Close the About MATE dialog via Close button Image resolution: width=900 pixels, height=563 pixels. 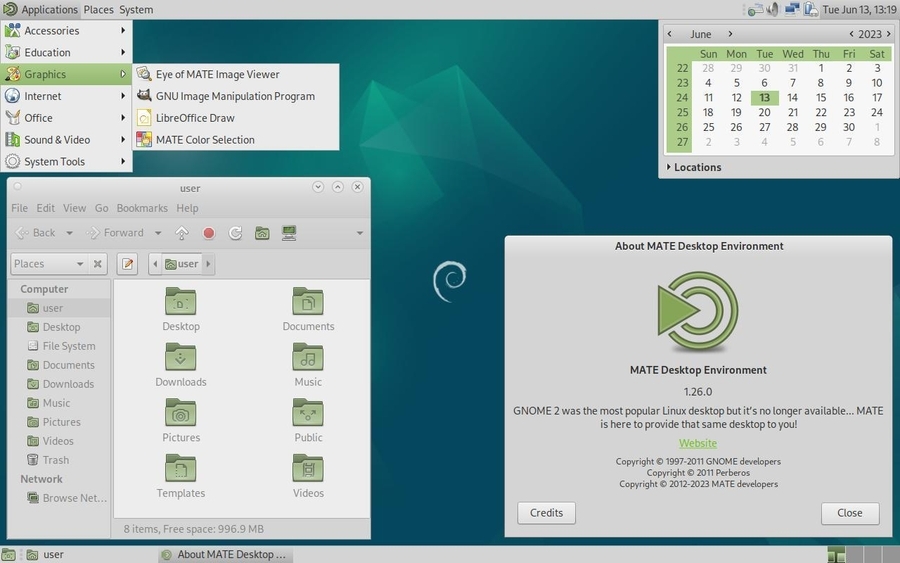tap(849, 513)
